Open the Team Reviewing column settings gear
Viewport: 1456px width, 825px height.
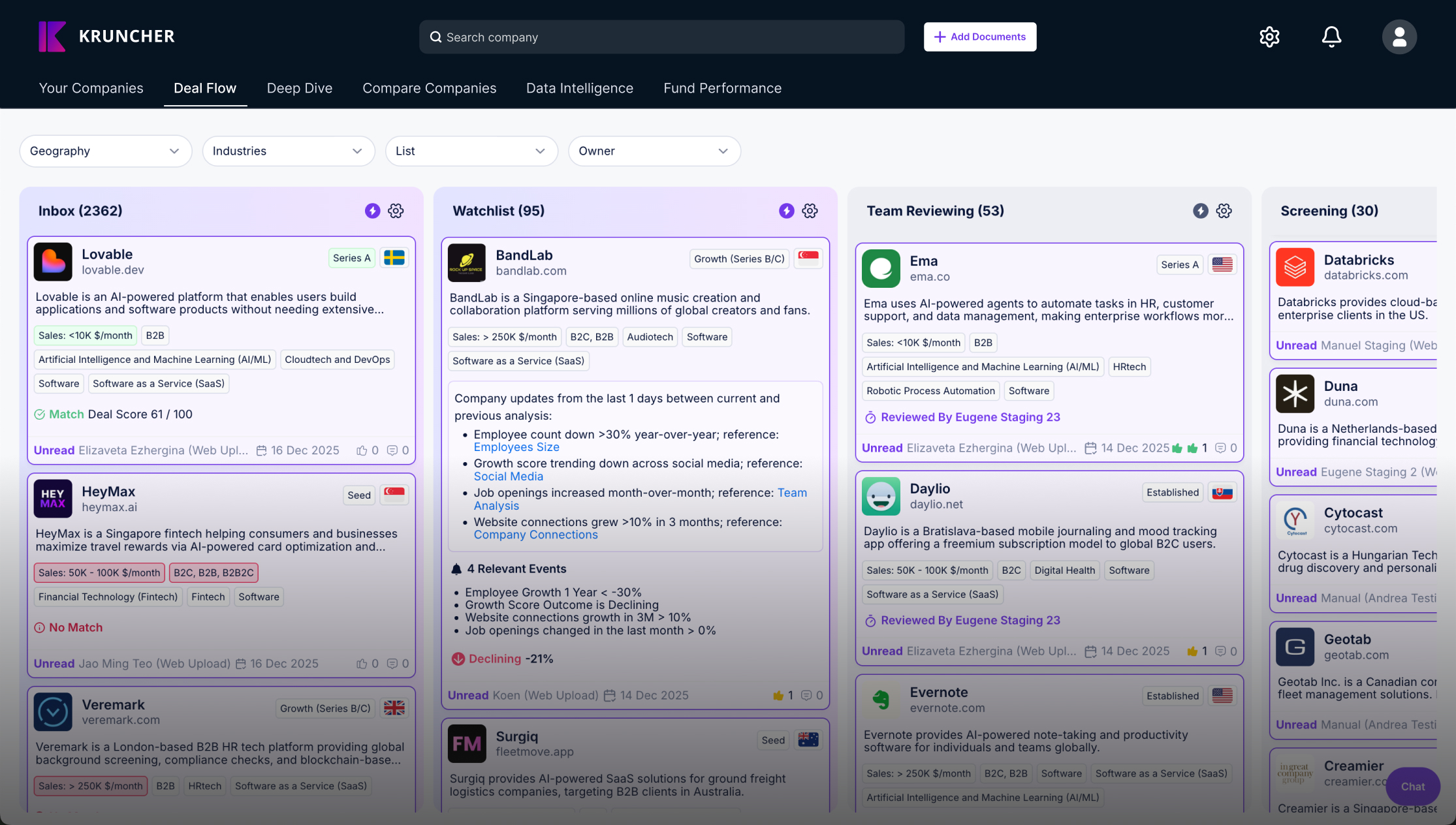click(x=1224, y=211)
